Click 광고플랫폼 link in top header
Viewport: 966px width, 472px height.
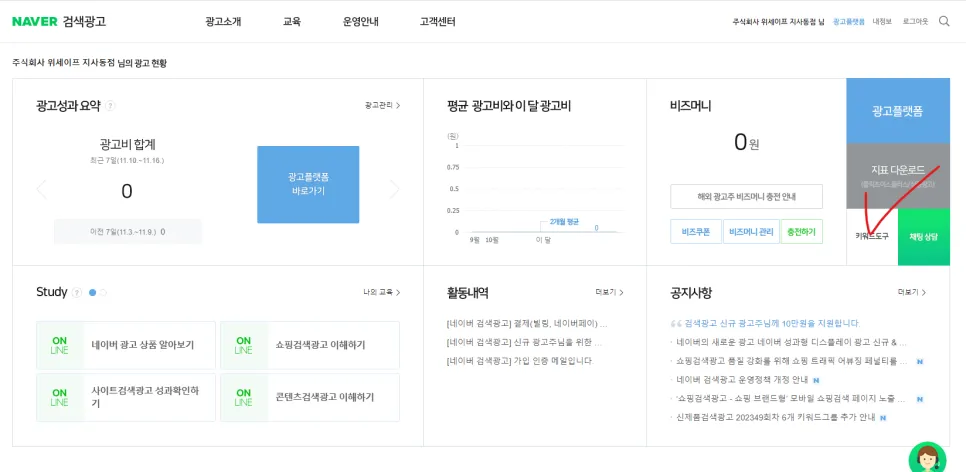click(849, 22)
